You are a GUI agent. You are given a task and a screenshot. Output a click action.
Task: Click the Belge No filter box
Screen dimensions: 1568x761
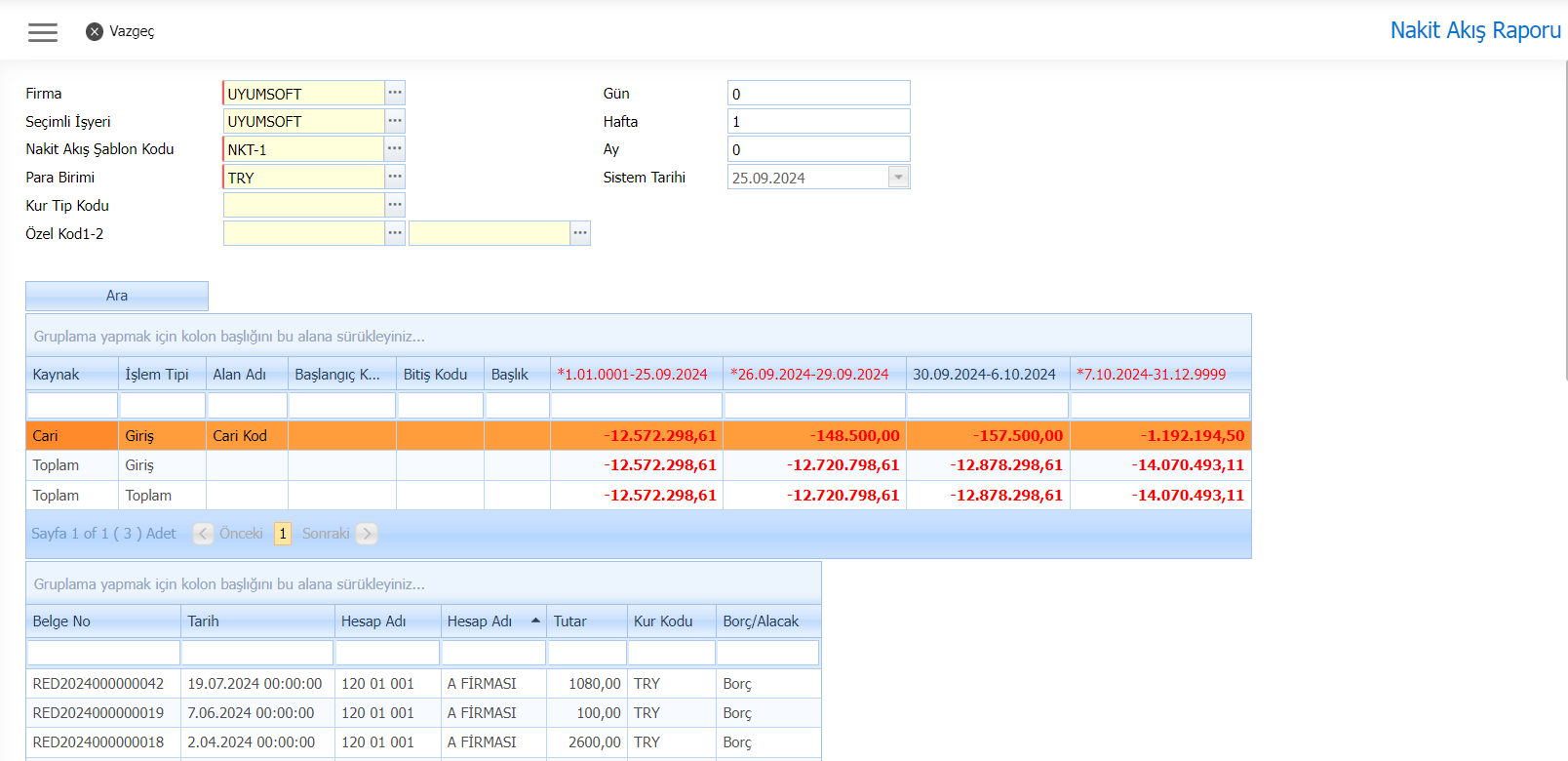point(103,652)
